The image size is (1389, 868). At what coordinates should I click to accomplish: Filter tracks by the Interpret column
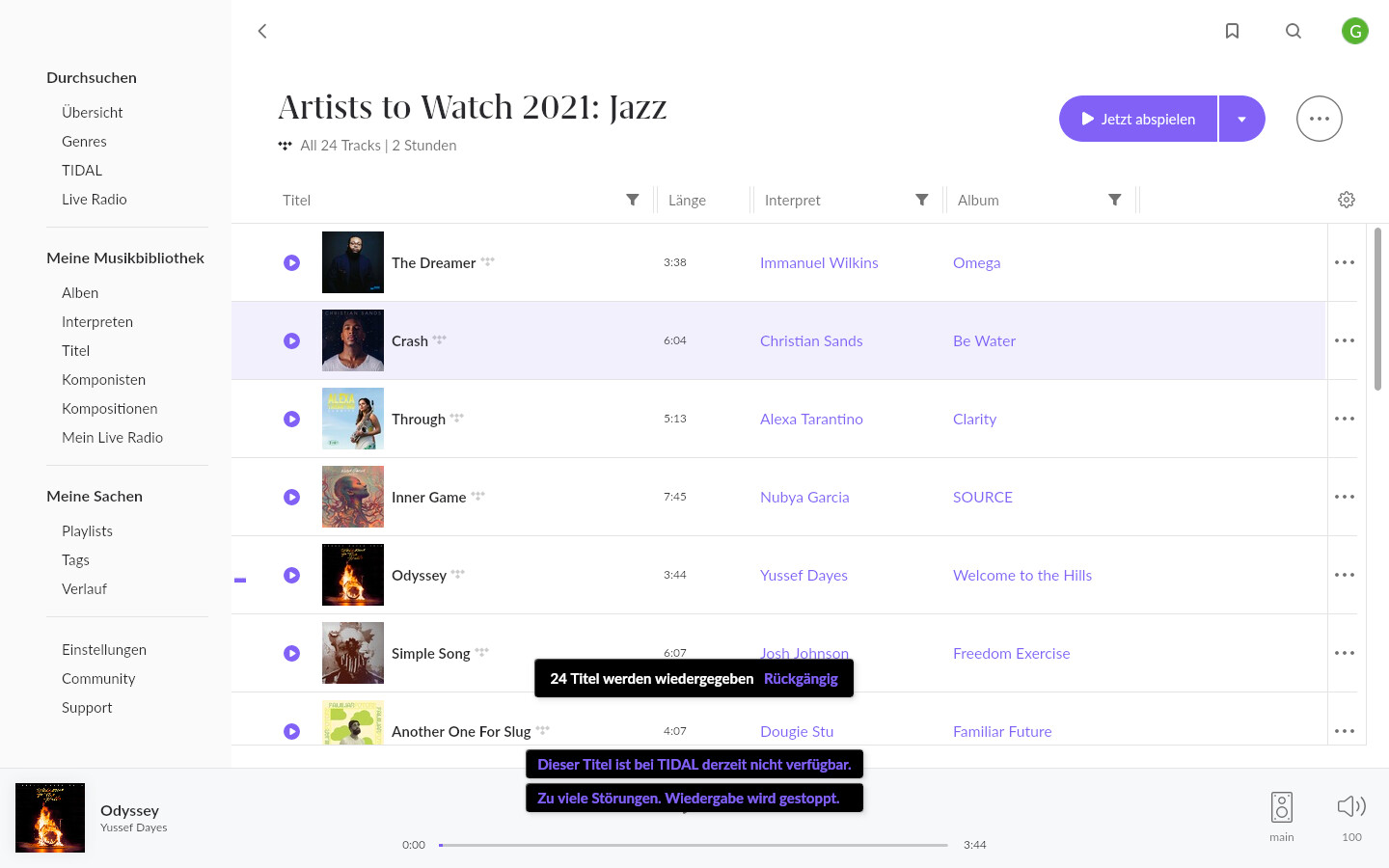click(922, 200)
